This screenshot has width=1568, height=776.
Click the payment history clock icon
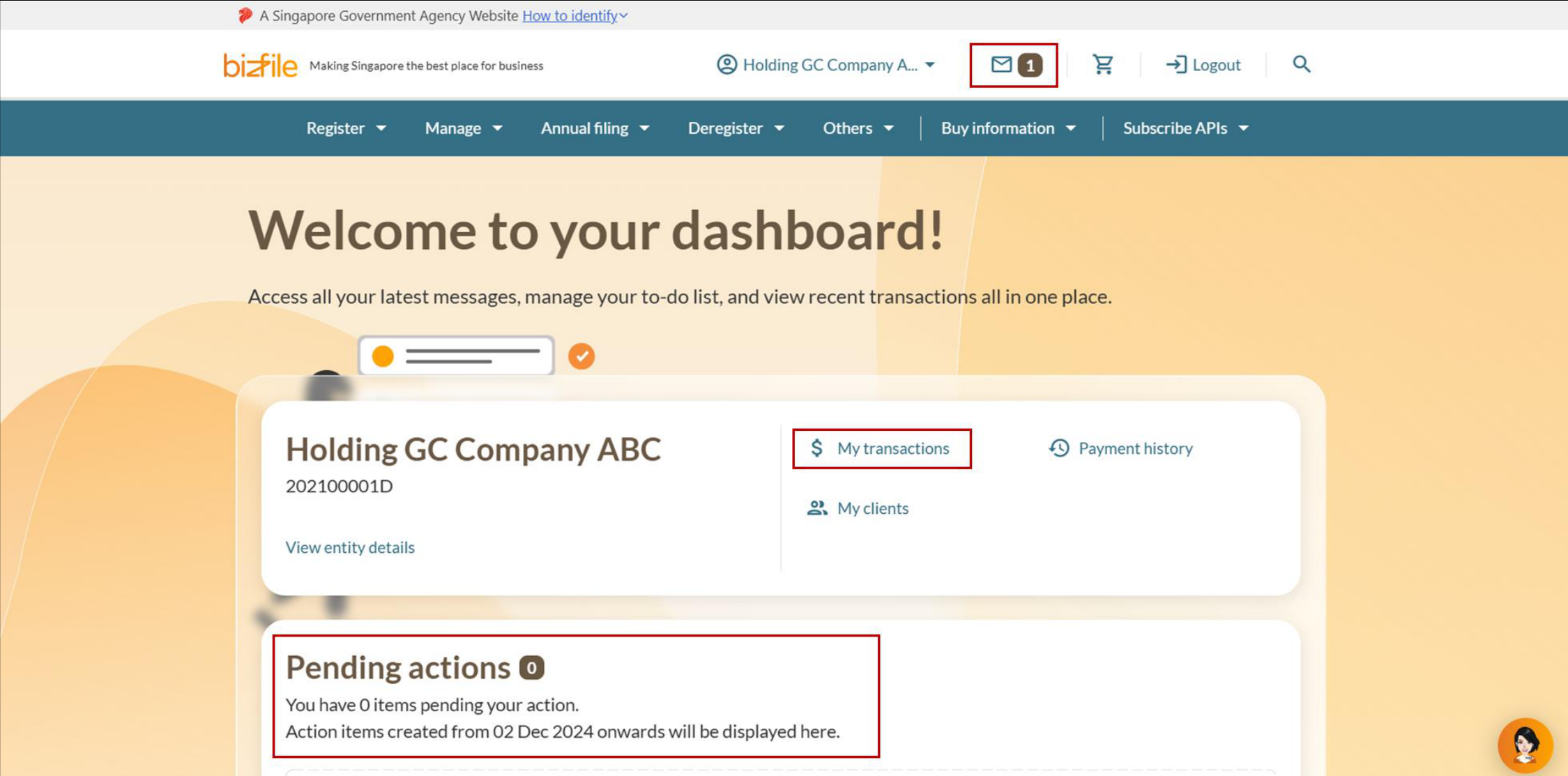tap(1059, 448)
